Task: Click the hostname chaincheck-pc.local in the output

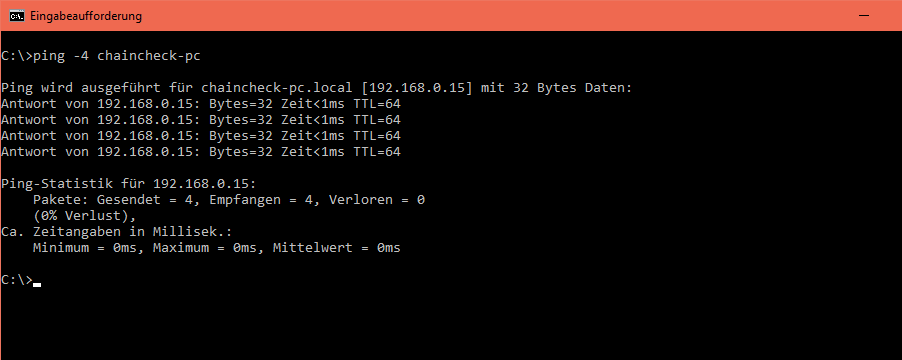Action: click(x=277, y=88)
